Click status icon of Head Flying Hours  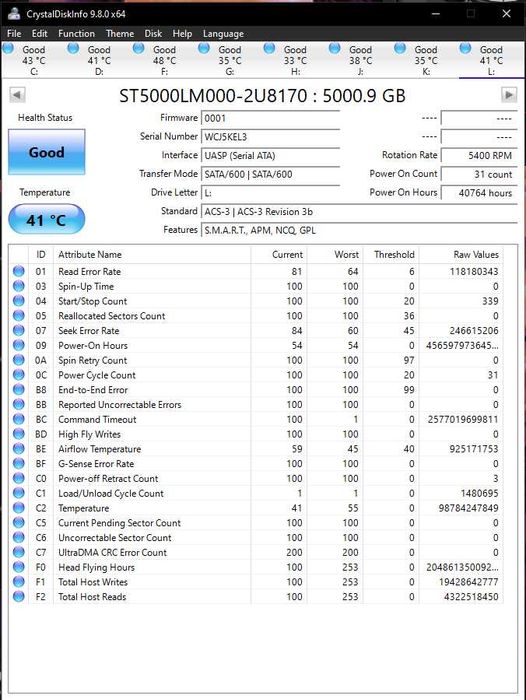point(19,566)
